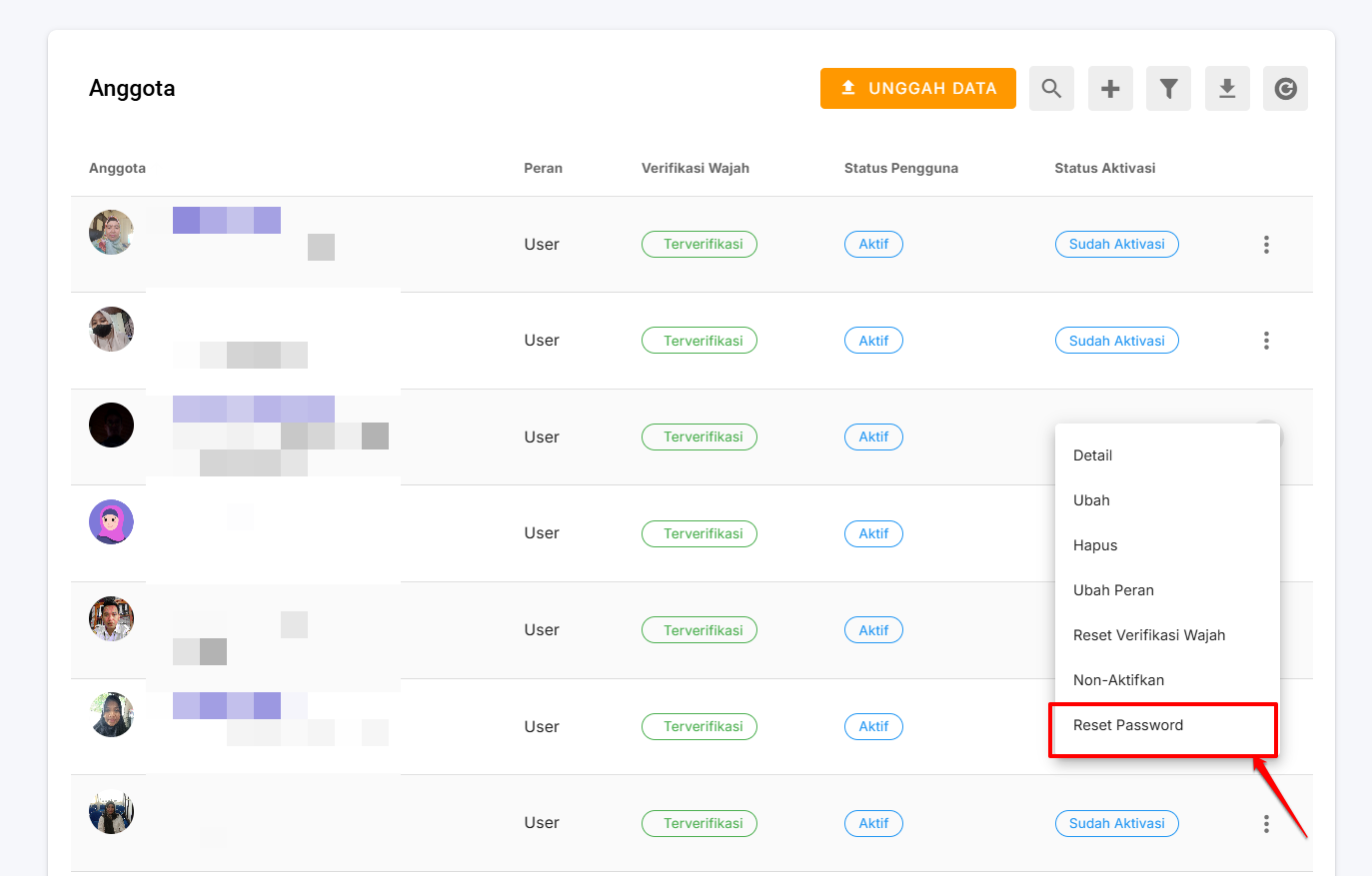1372x876 pixels.
Task: Click Sudah Aktivasi badge in second row
Action: tap(1116, 341)
